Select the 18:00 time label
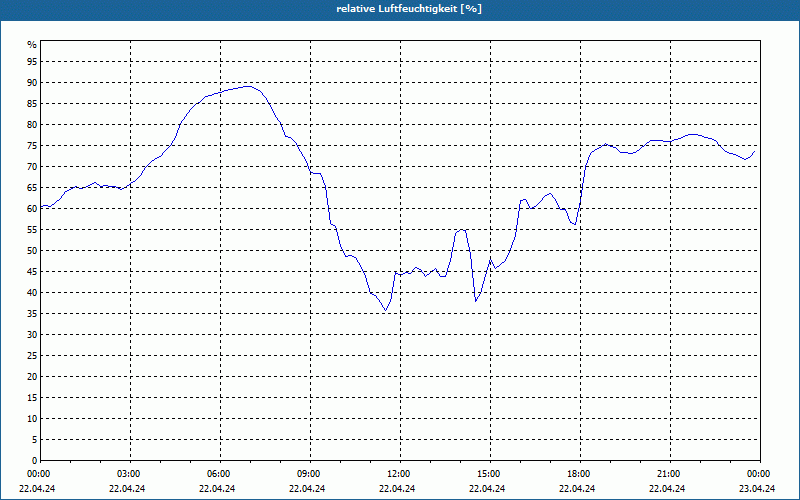This screenshot has width=800, height=500. pyautogui.click(x=580, y=474)
